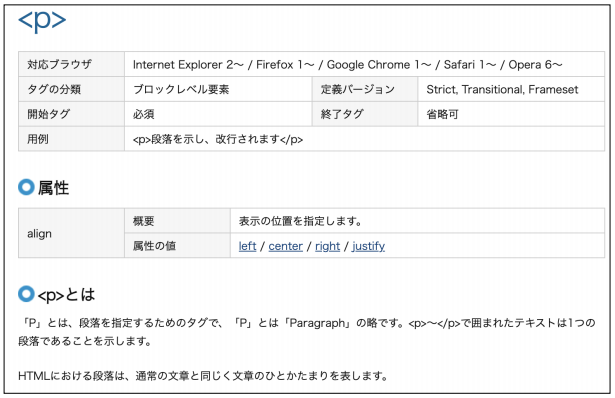
Task: Follow the right attribute value link
Action: 328,246
